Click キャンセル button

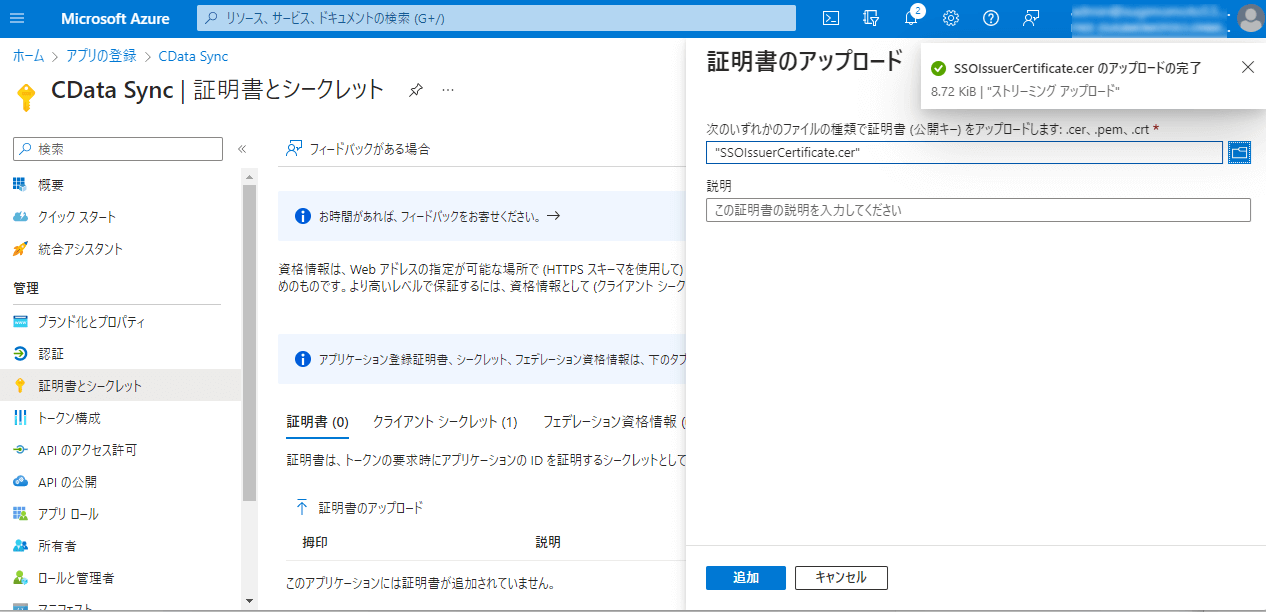click(x=841, y=578)
